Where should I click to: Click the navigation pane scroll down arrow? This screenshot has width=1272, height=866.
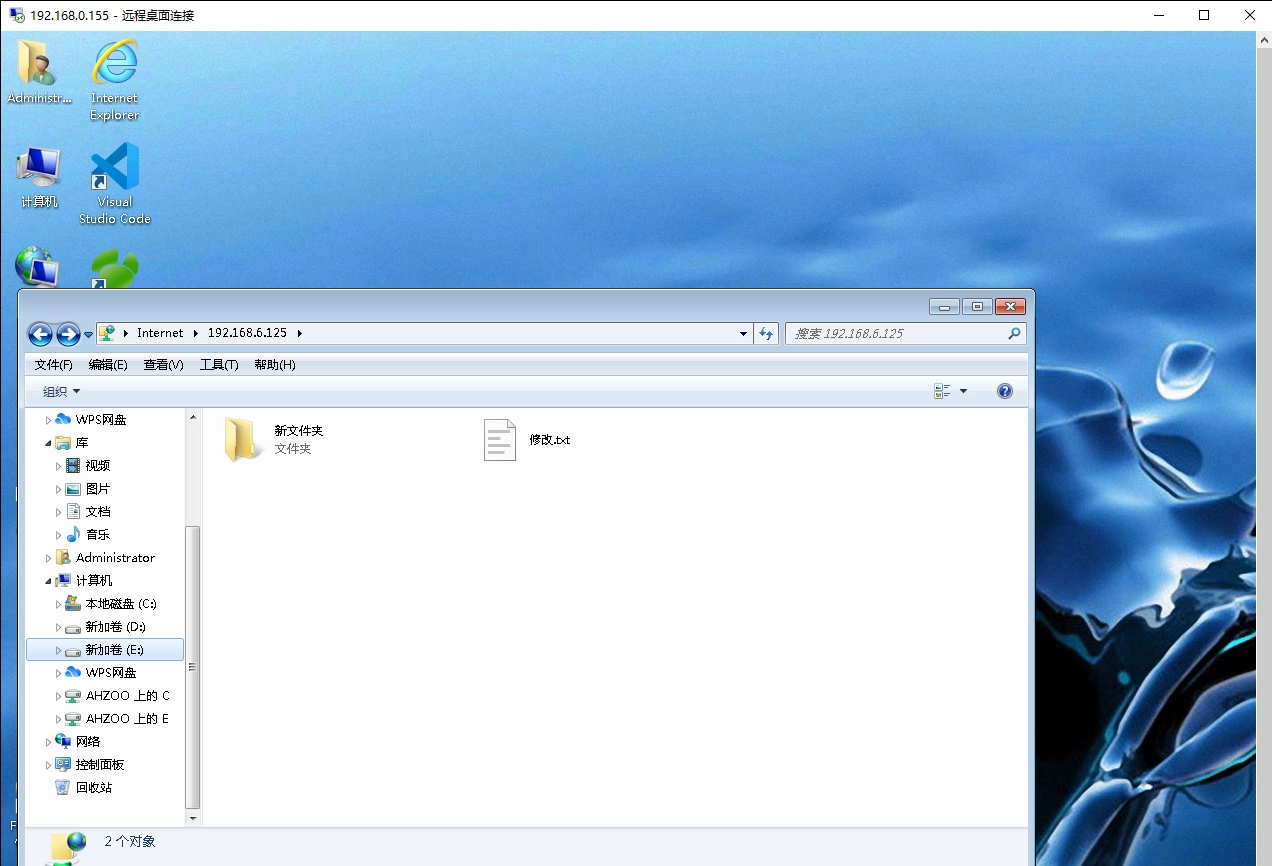pos(193,819)
